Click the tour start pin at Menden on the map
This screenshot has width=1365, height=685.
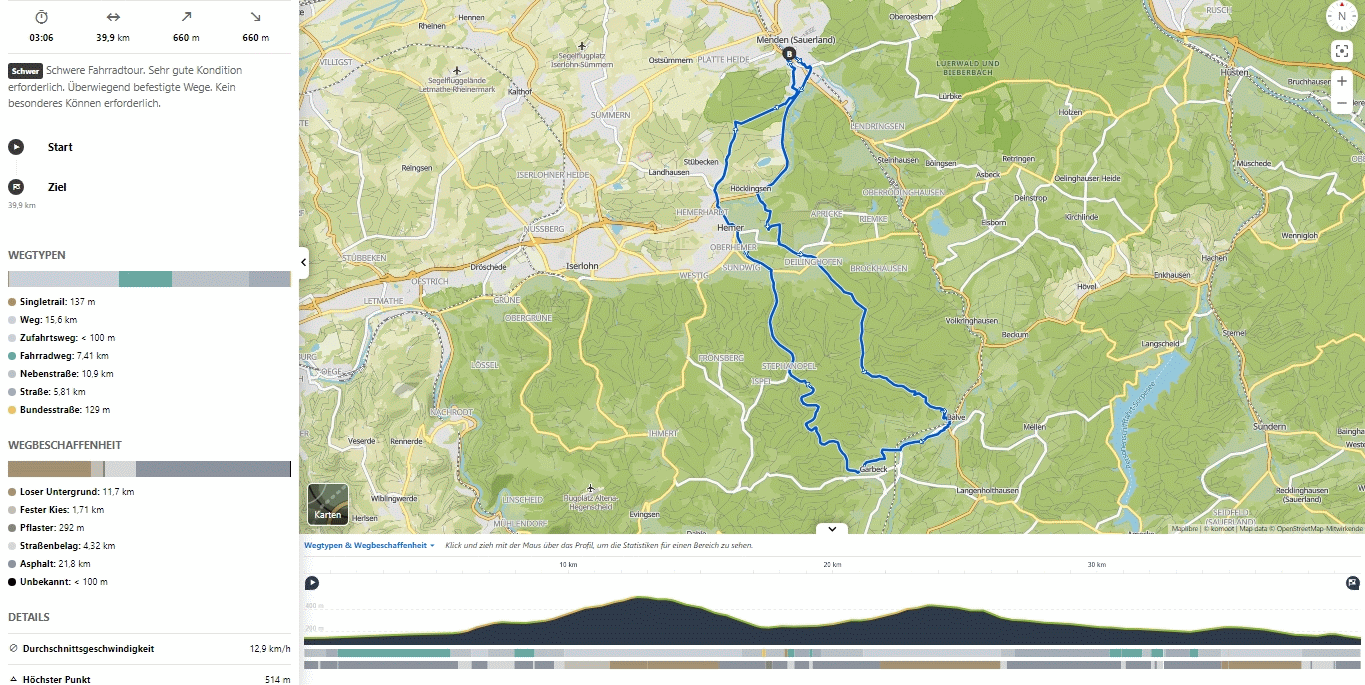789,54
